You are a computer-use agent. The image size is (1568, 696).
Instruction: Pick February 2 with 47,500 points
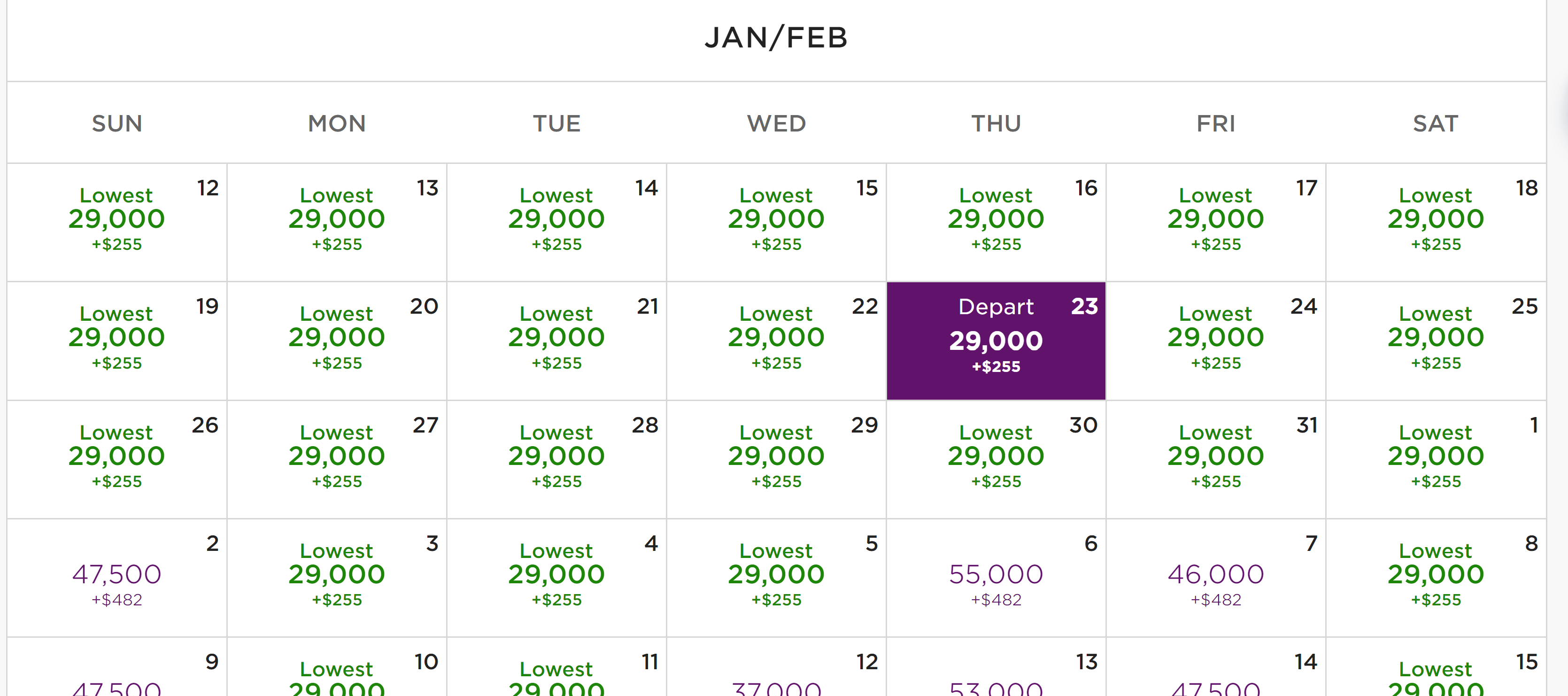point(116,575)
